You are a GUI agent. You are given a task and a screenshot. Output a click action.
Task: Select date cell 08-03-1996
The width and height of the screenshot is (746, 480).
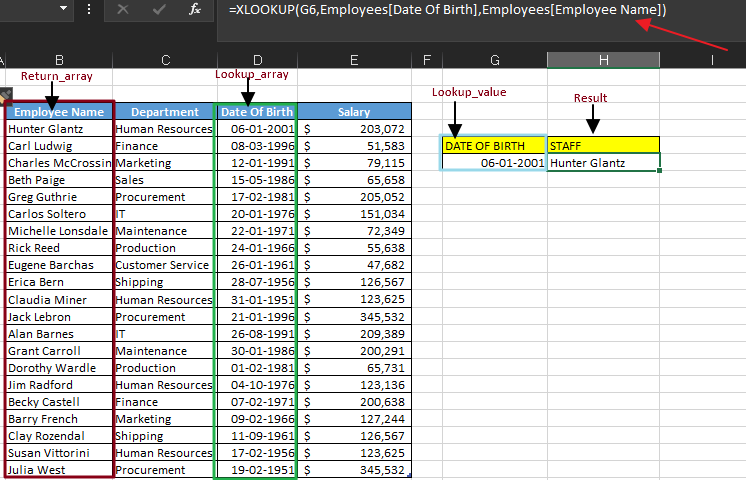coord(257,146)
